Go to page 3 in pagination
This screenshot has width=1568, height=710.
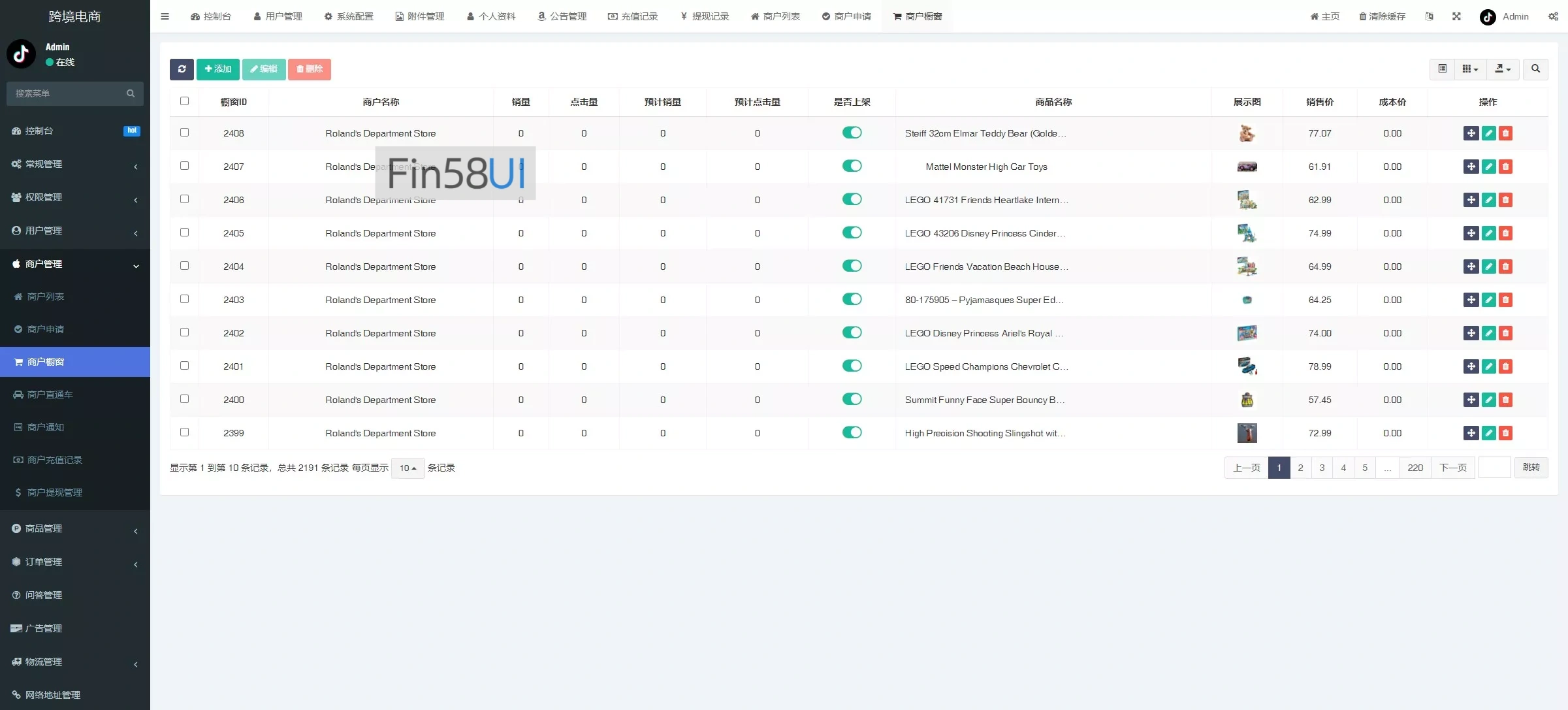click(x=1322, y=468)
